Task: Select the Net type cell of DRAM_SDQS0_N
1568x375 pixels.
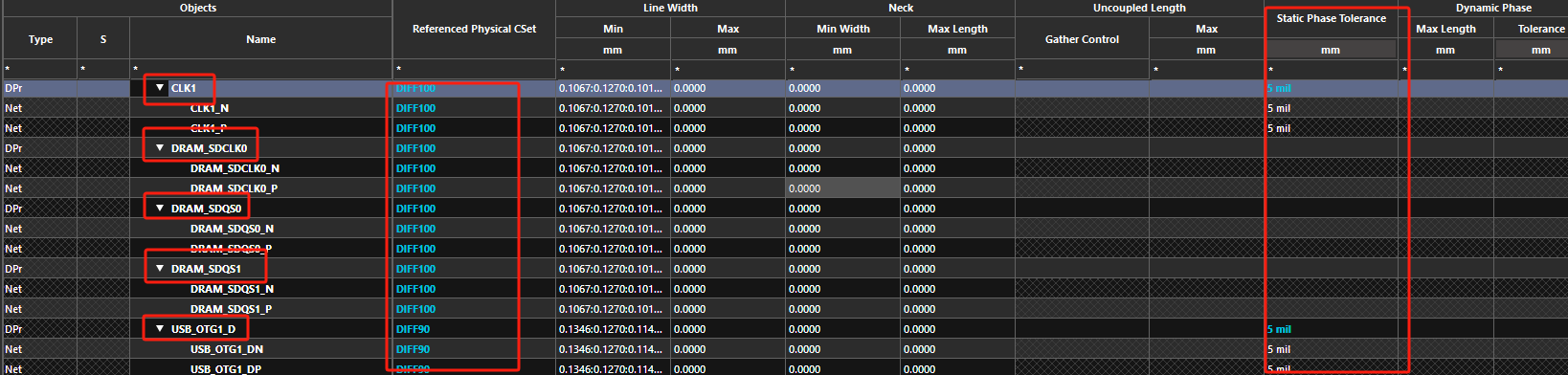Action: [x=40, y=229]
